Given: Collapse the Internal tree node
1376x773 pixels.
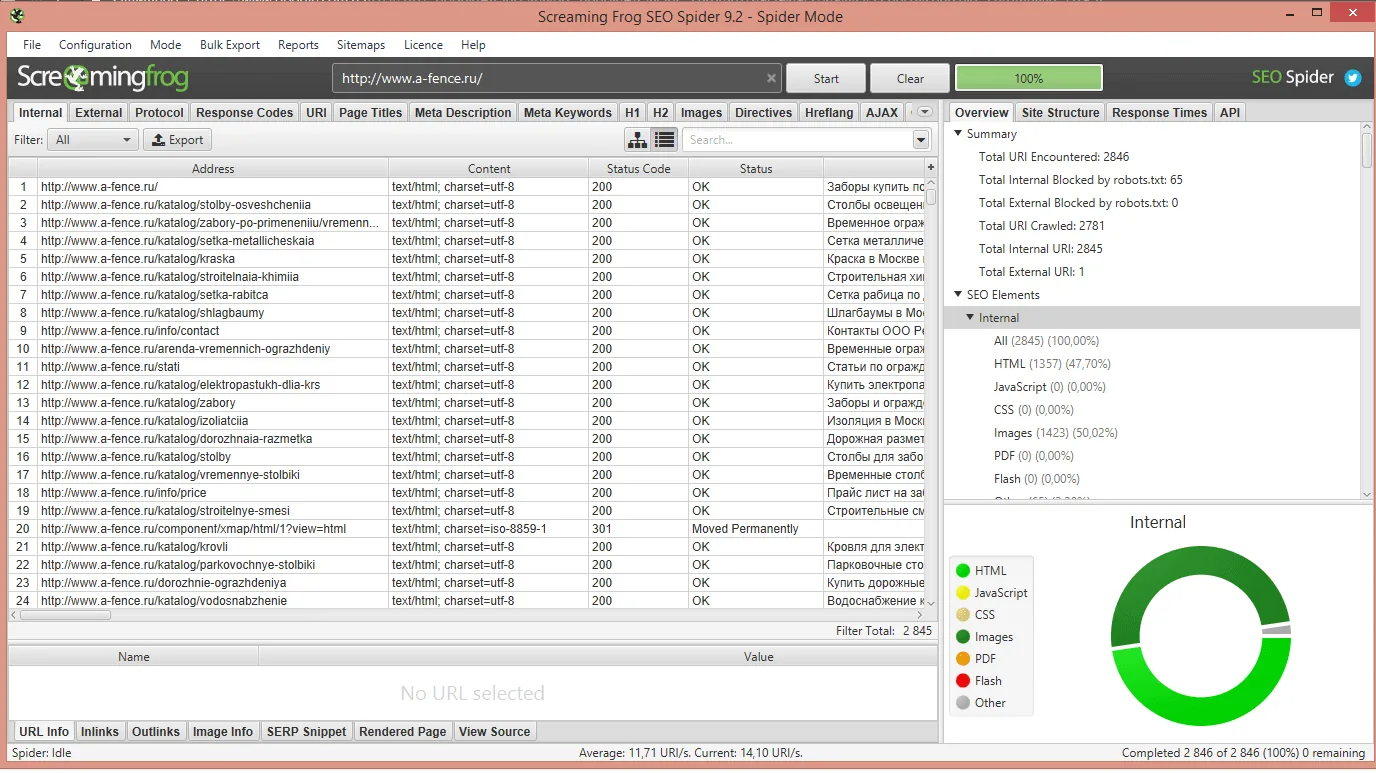Looking at the screenshot, I should click(x=970, y=318).
